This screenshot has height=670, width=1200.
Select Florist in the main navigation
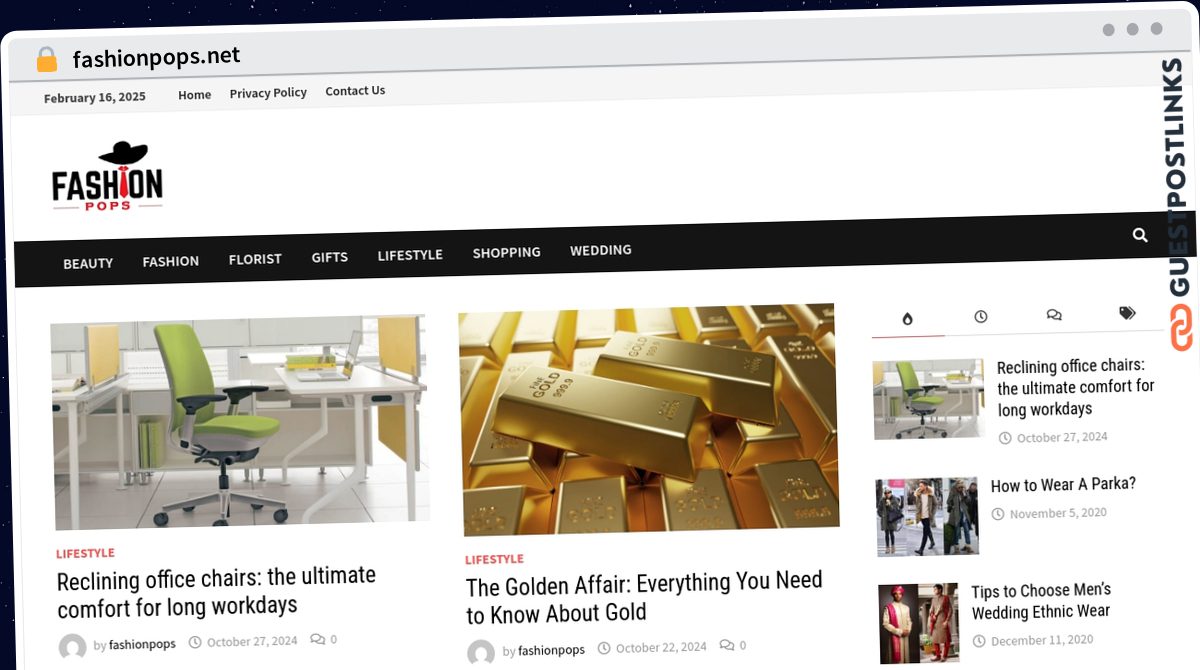tap(255, 259)
